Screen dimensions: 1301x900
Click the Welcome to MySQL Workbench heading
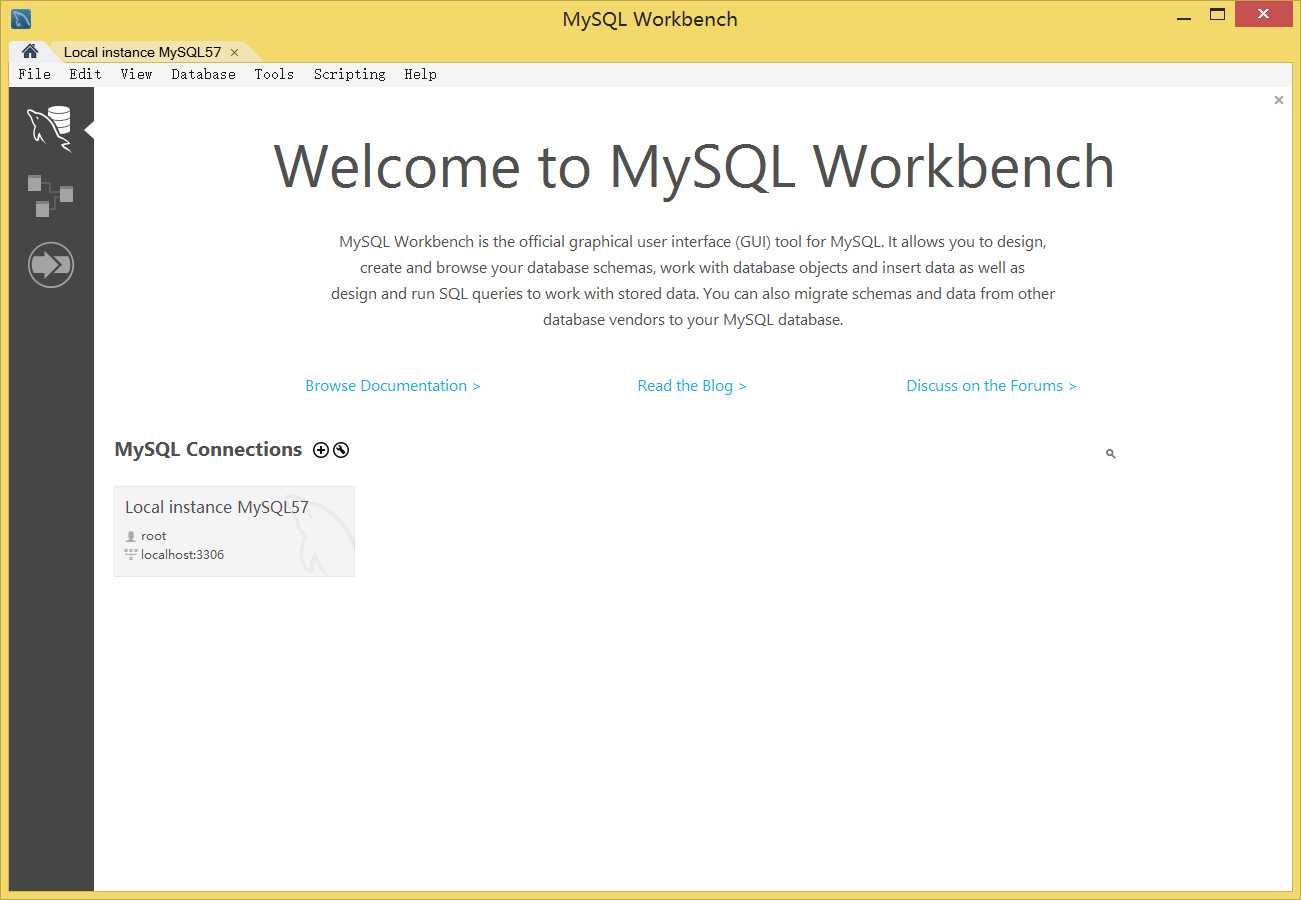(694, 166)
